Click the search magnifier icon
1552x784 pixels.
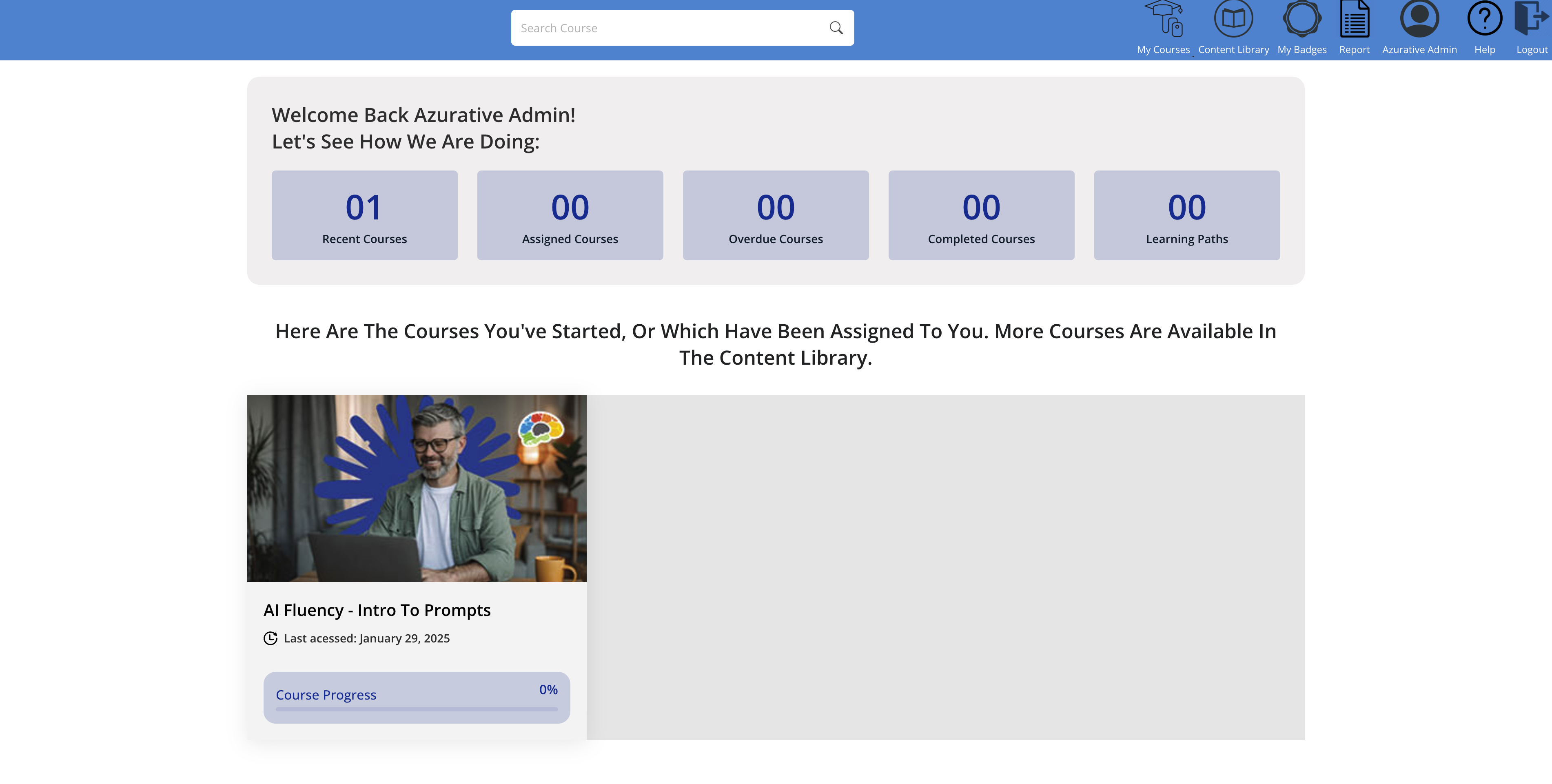pyautogui.click(x=836, y=28)
